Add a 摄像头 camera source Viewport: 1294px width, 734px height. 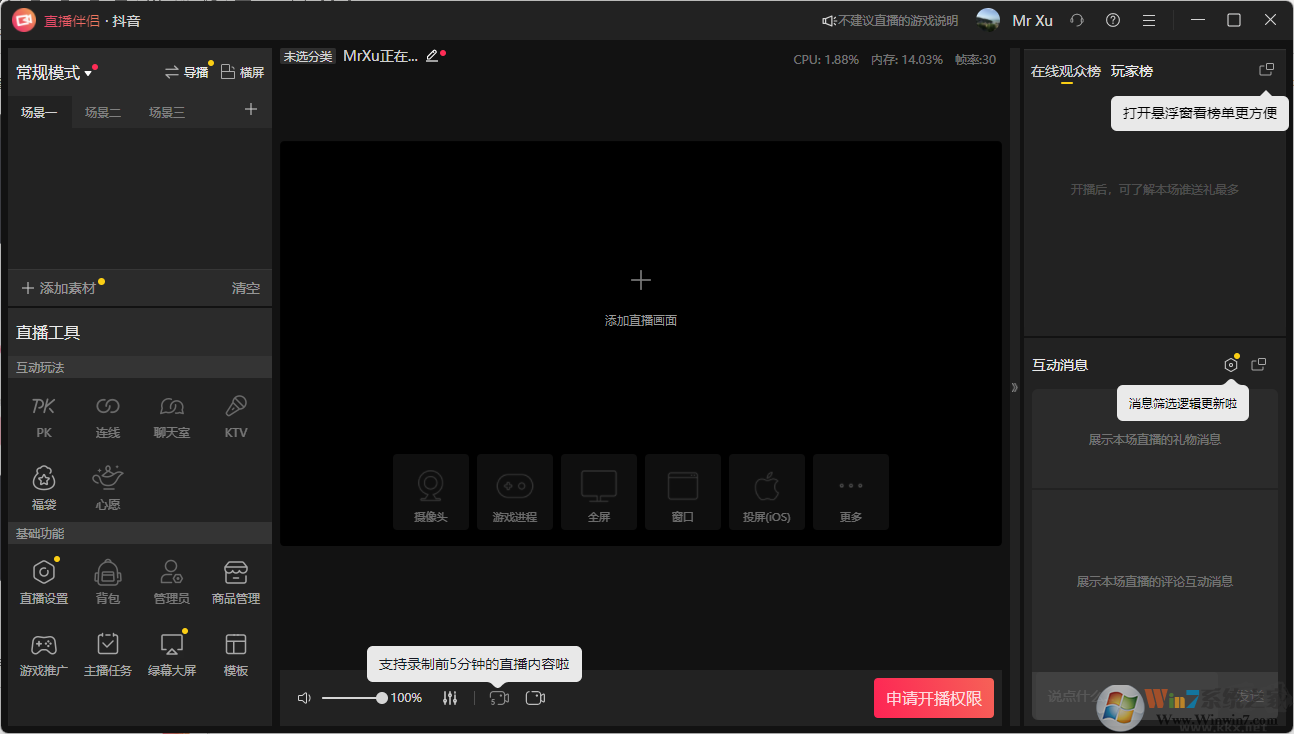click(x=431, y=492)
